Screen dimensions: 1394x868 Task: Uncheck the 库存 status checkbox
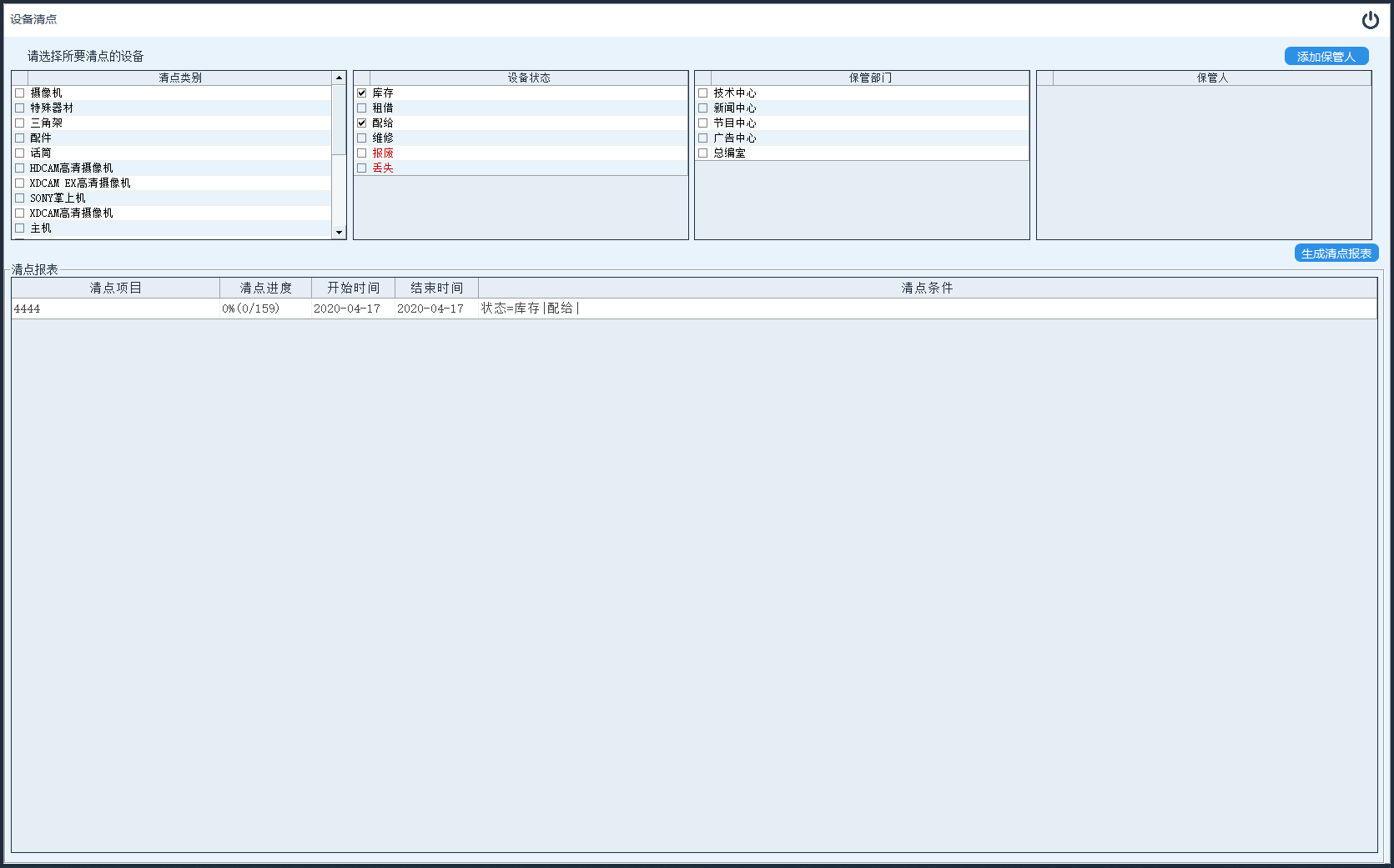click(x=362, y=93)
